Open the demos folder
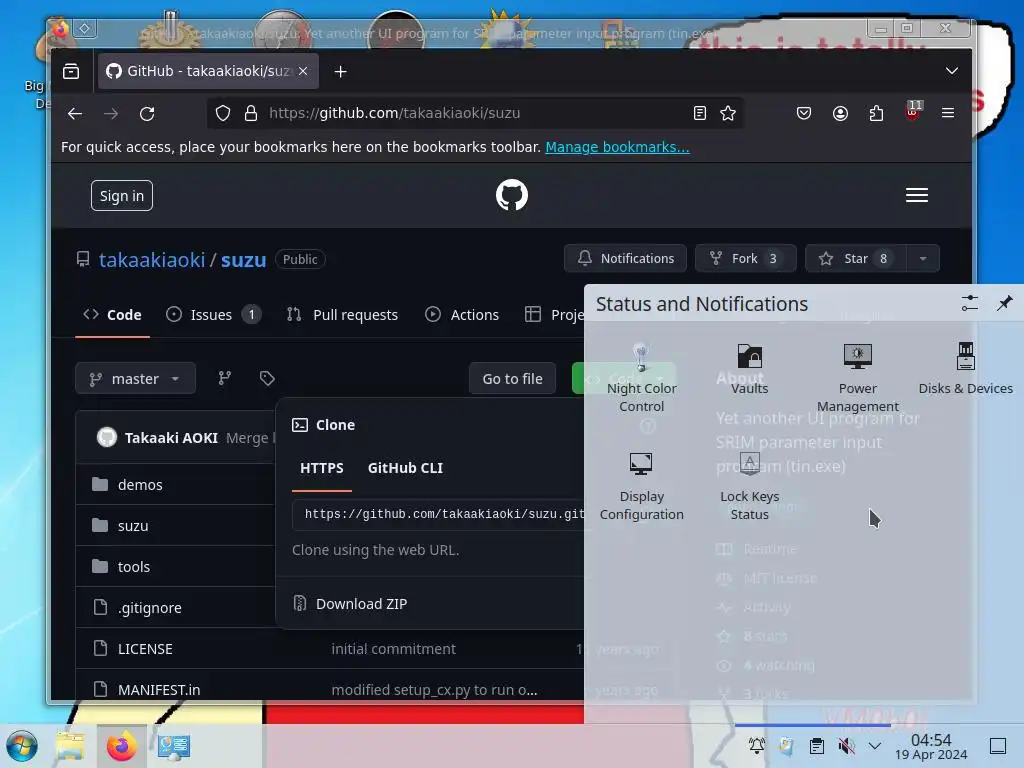This screenshot has width=1024, height=768. [140, 485]
